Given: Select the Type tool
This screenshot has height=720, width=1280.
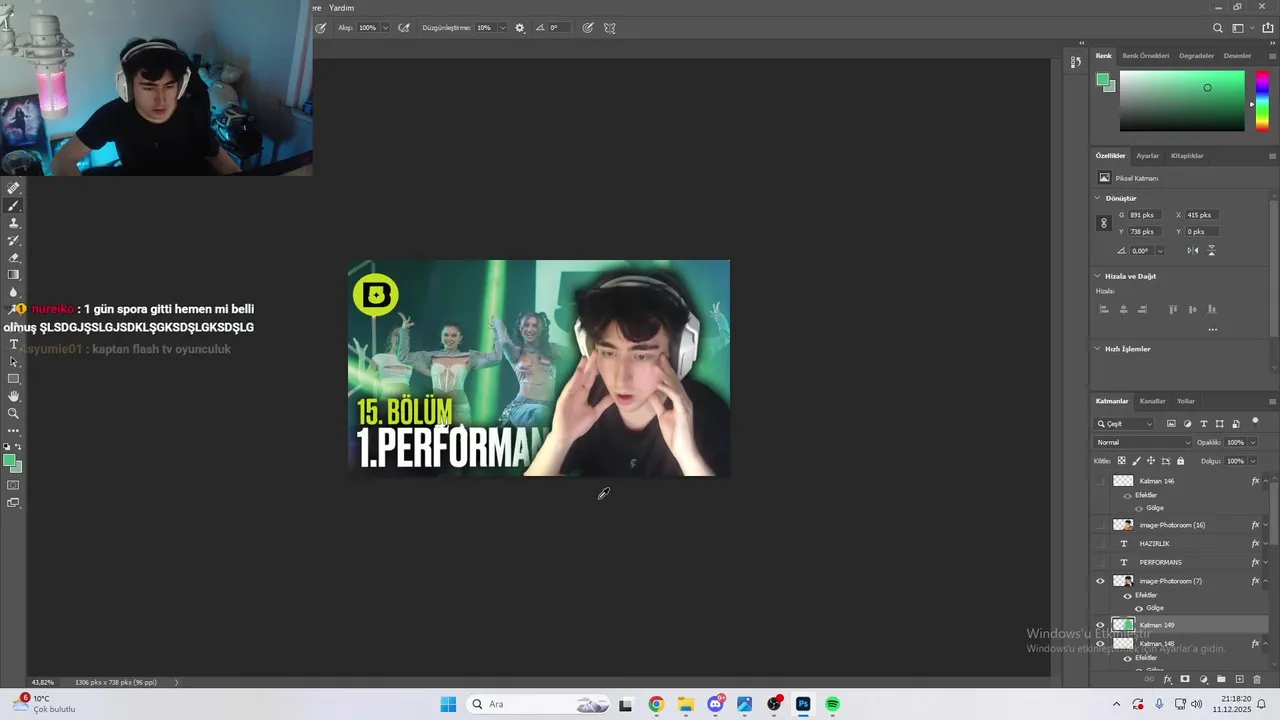Looking at the screenshot, I should tap(13, 344).
